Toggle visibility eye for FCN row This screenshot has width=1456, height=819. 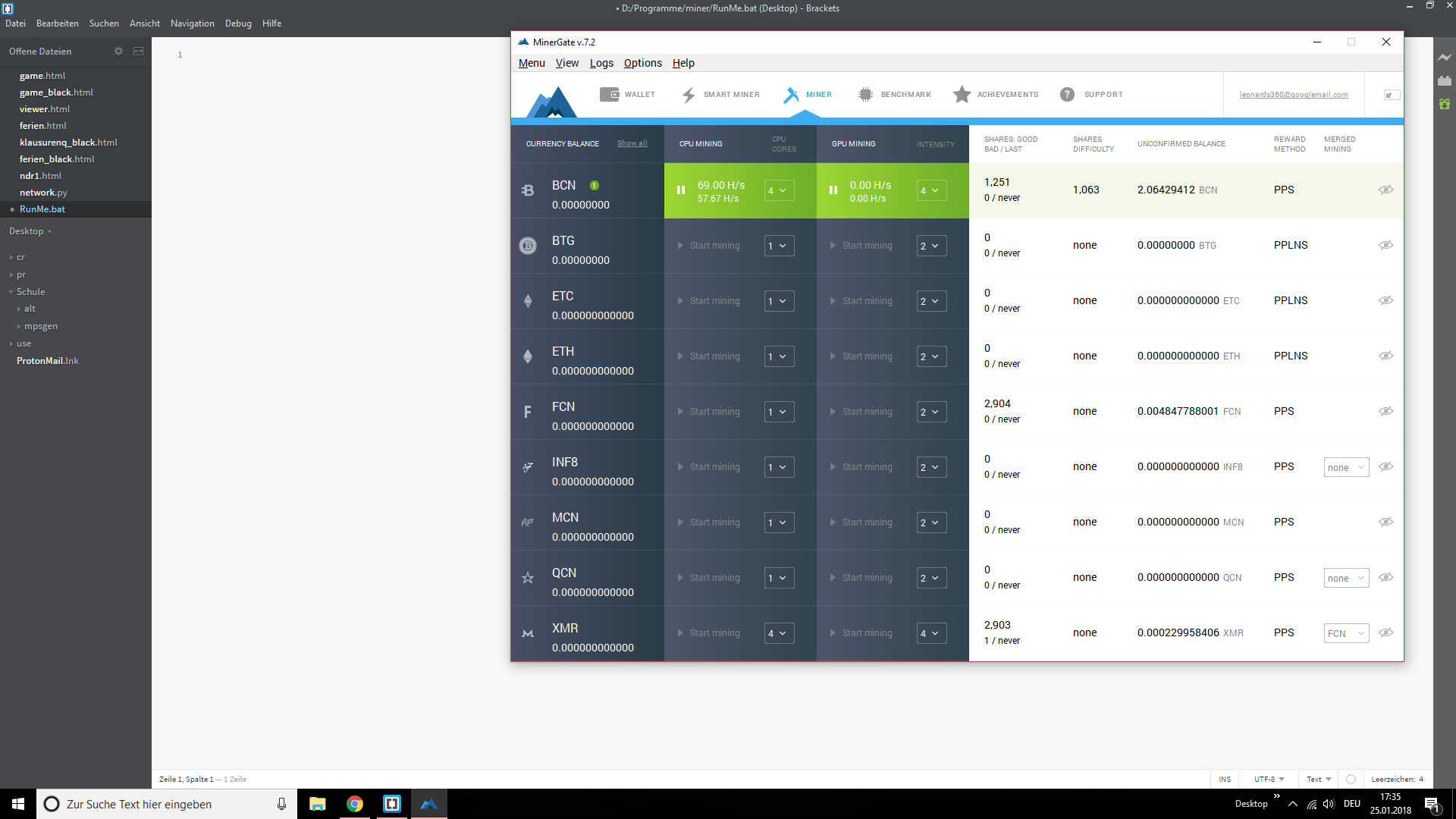pos(1385,411)
